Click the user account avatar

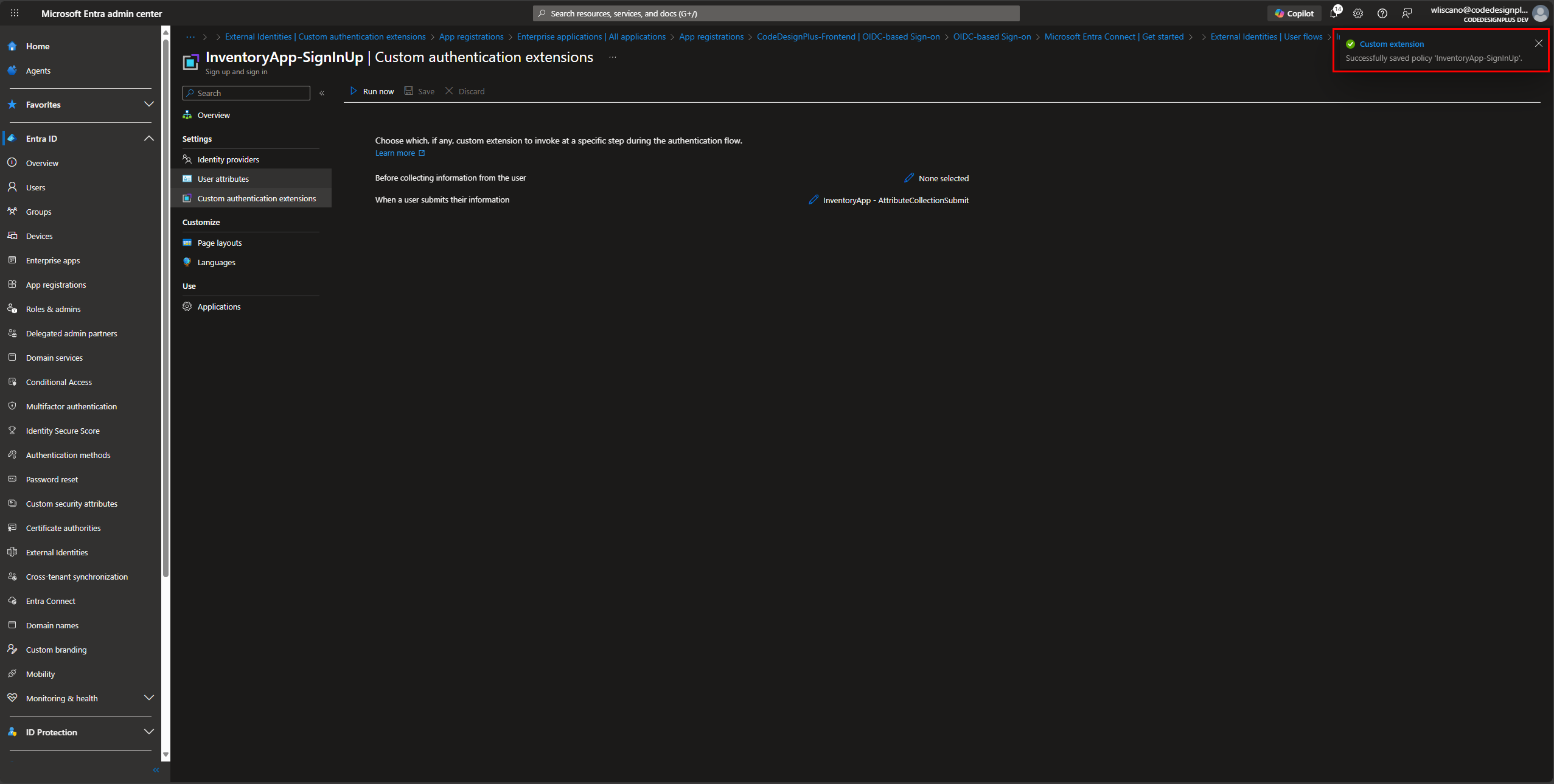click(1541, 13)
